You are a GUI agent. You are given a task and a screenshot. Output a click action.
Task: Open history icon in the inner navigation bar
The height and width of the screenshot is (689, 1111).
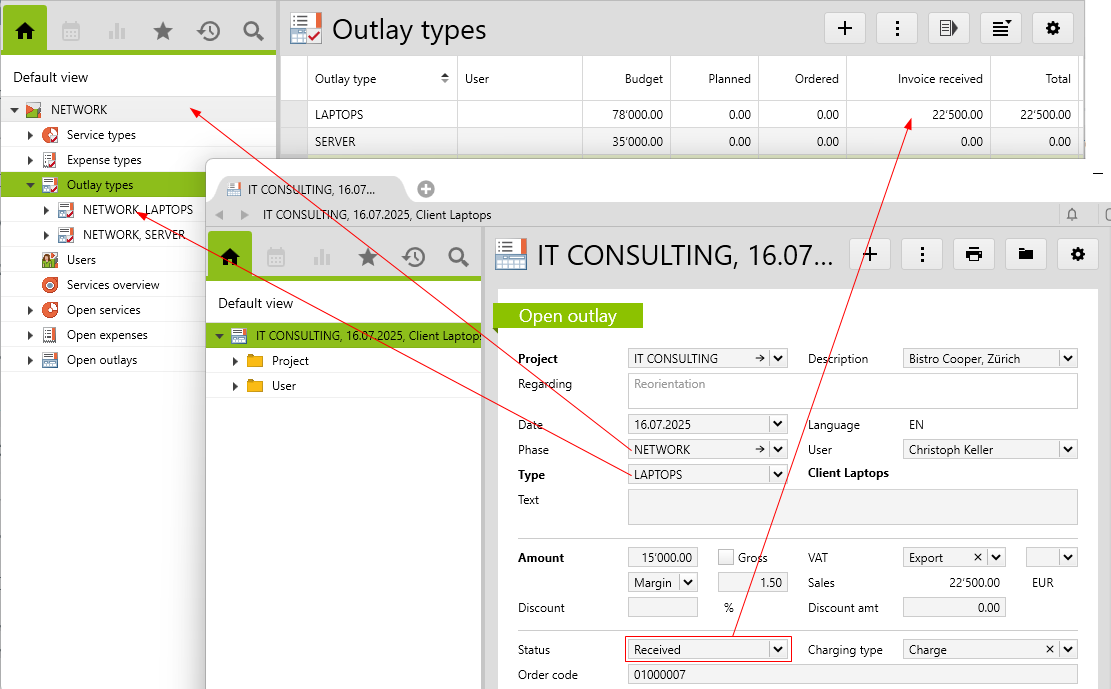pos(413,257)
